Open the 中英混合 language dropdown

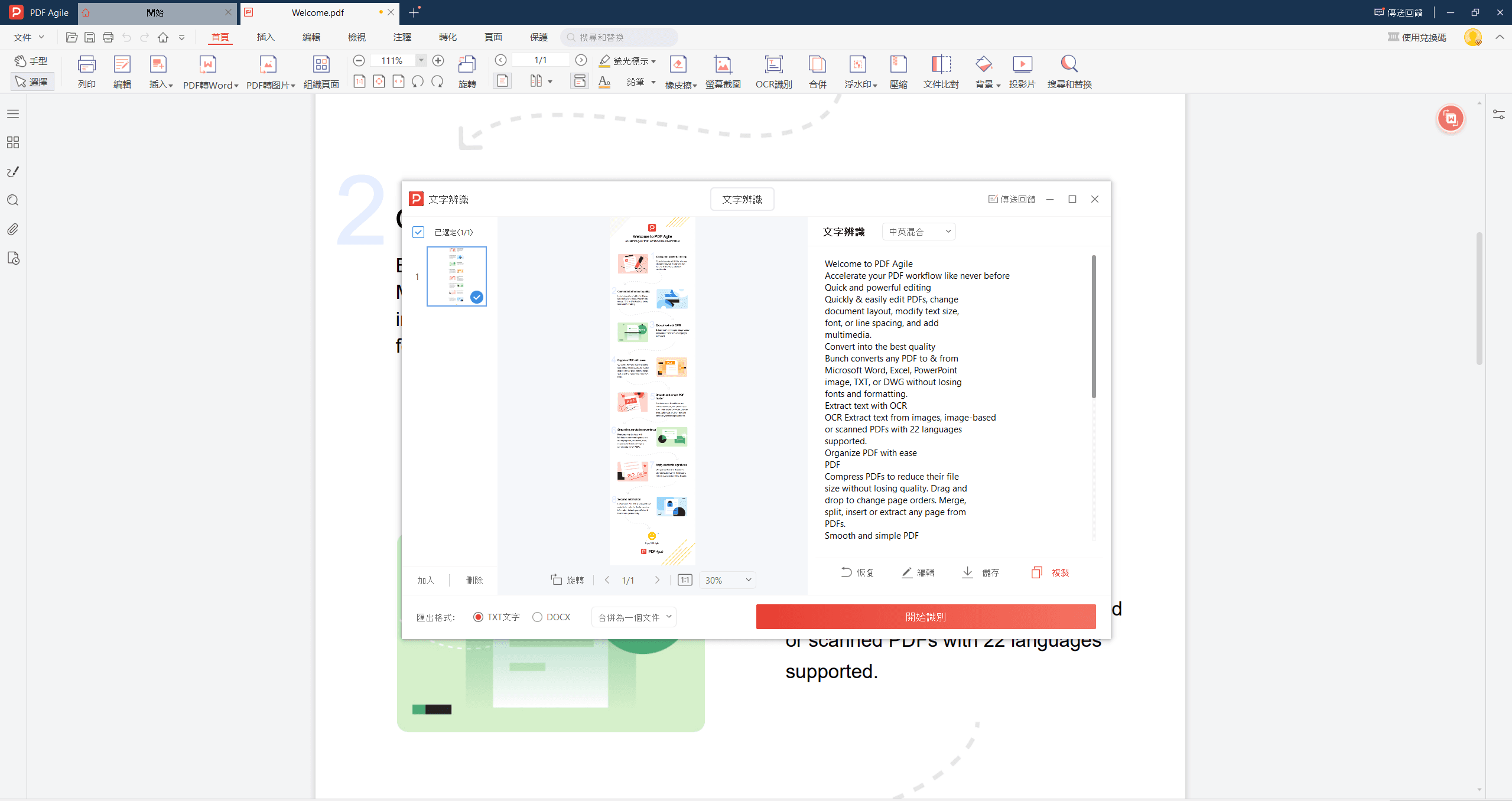point(919,232)
